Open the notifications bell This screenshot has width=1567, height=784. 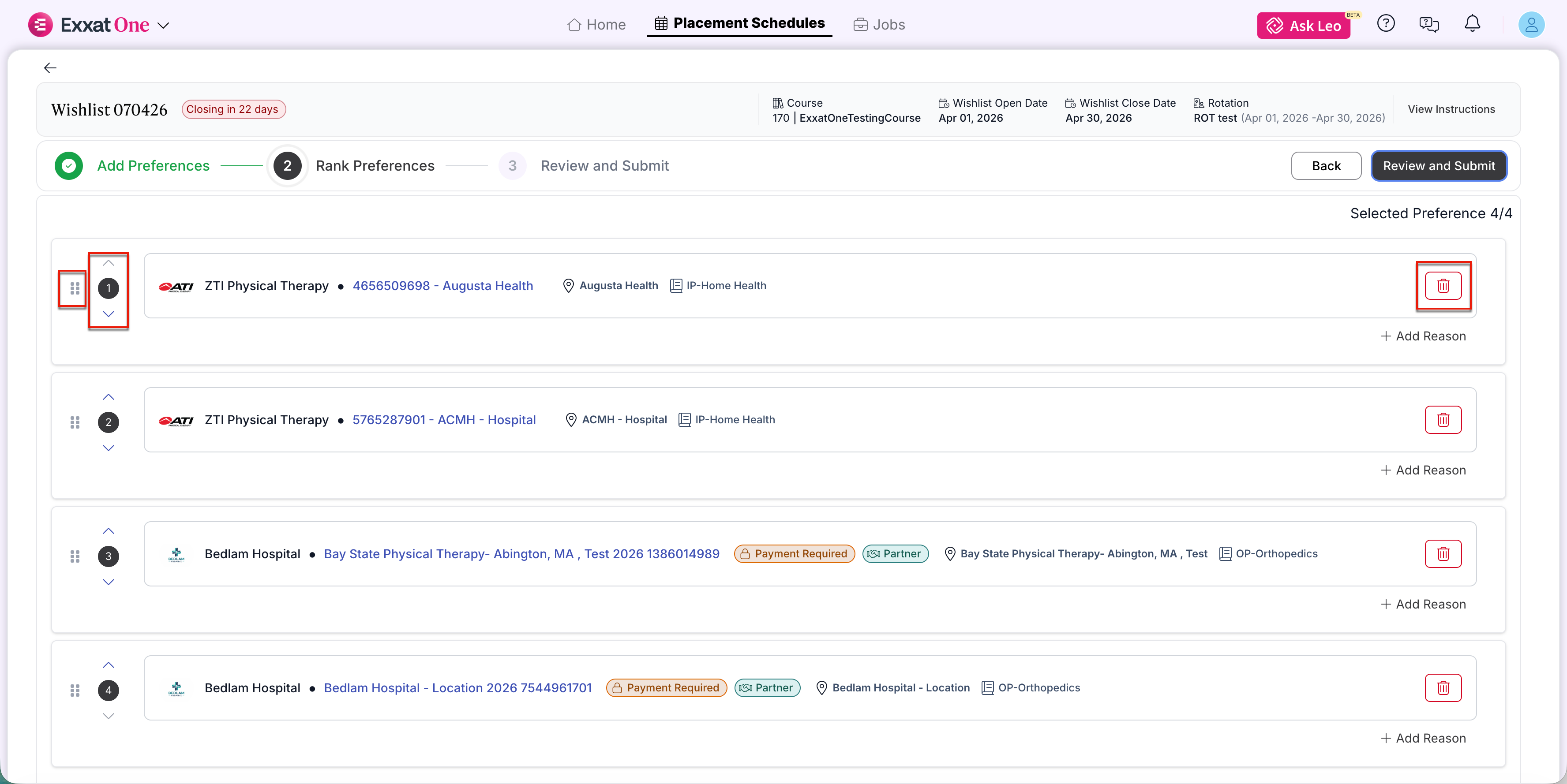pos(1472,24)
